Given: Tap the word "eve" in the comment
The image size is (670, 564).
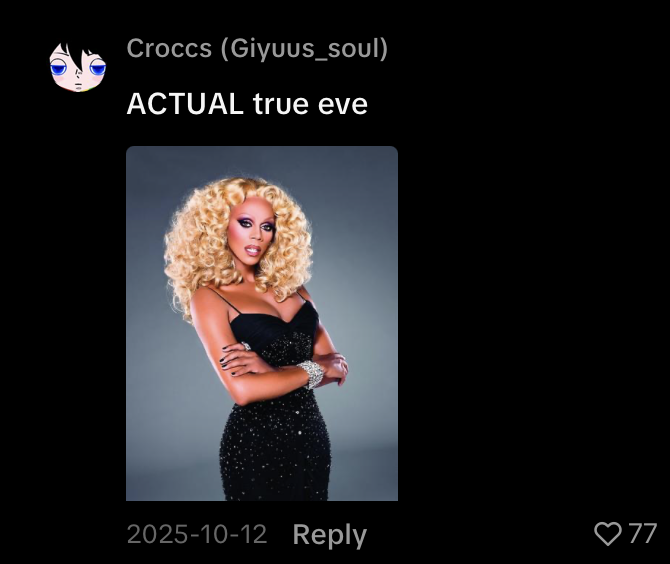Looking at the screenshot, I should tap(343, 105).
